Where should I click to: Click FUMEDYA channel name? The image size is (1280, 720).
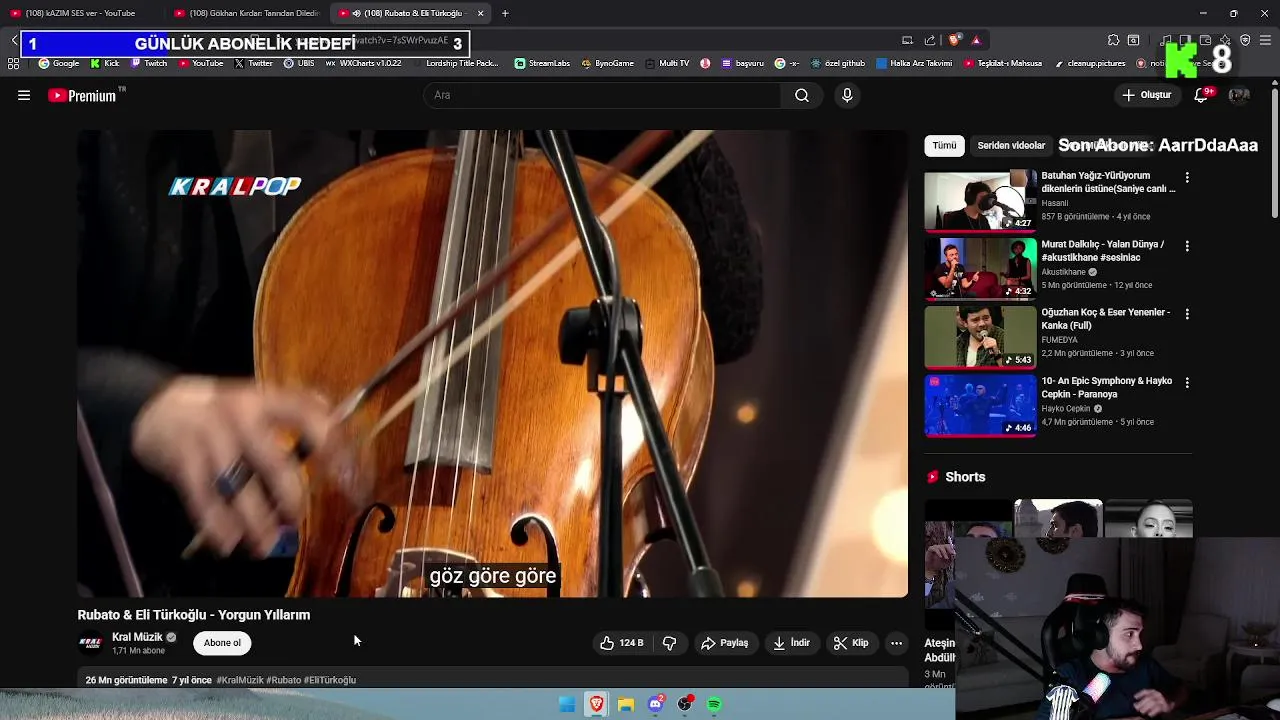pyautogui.click(x=1060, y=340)
